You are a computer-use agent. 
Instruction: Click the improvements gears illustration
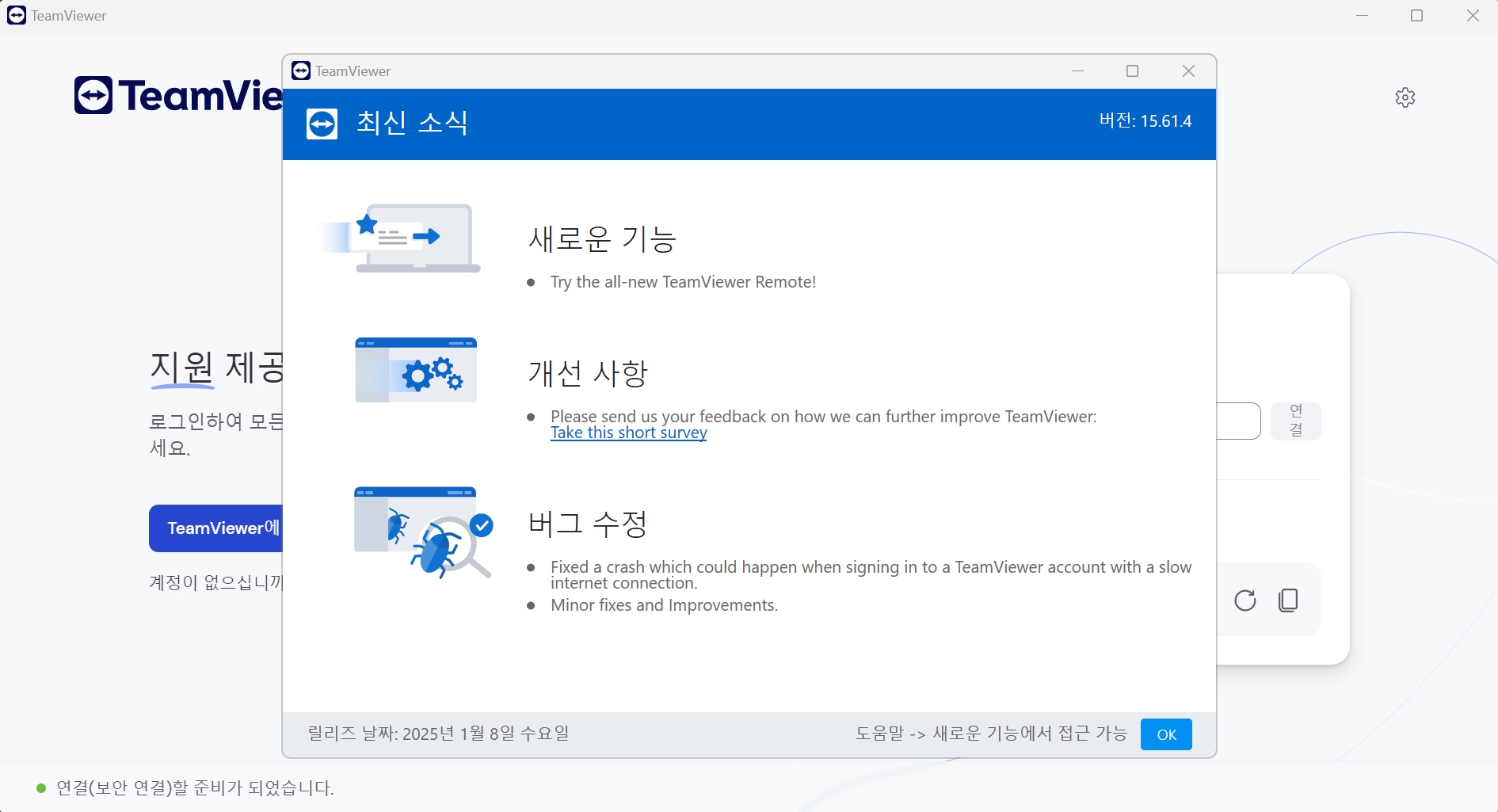coord(416,370)
